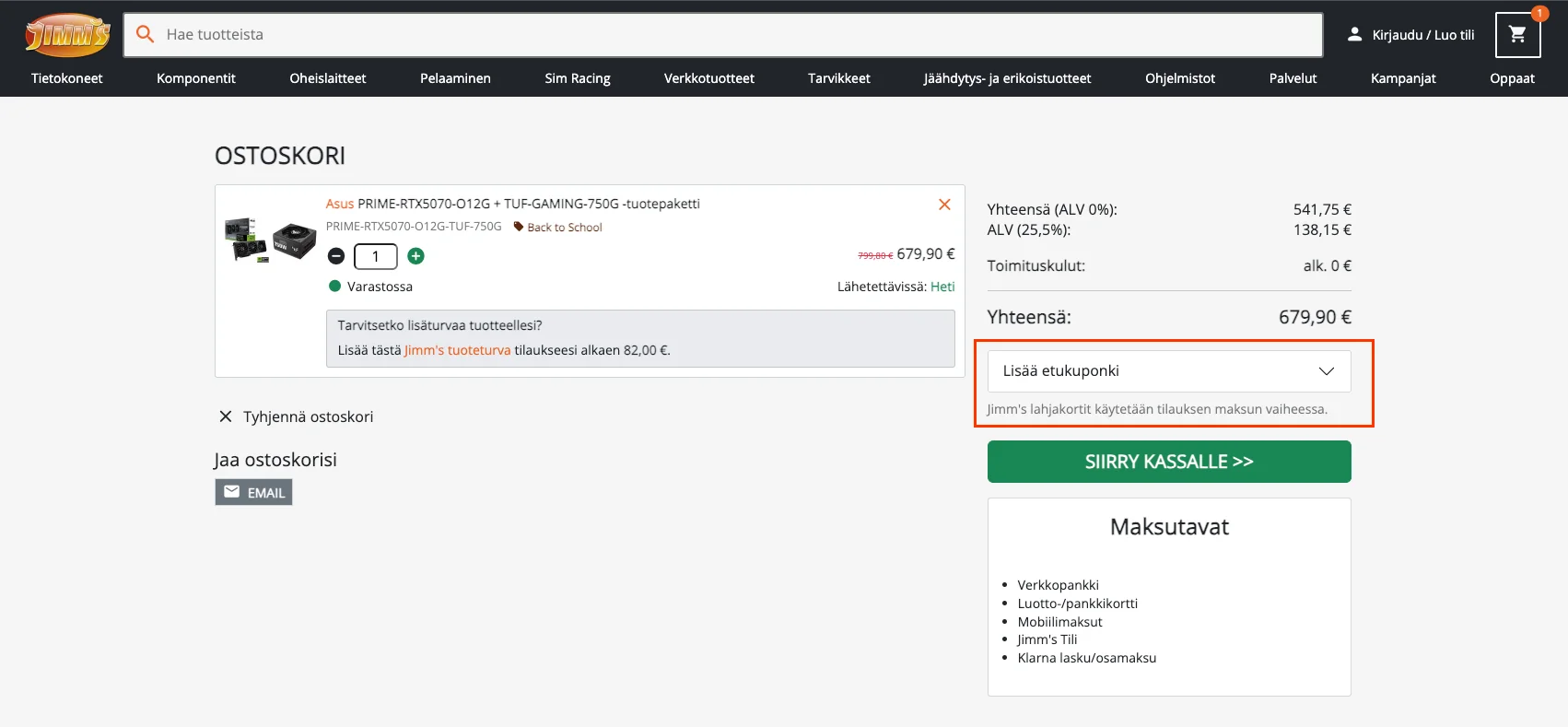Click the product code PRIME-RTX5070-O12G-TUF-750G
The width and height of the screenshot is (1568, 727).
[x=414, y=227]
